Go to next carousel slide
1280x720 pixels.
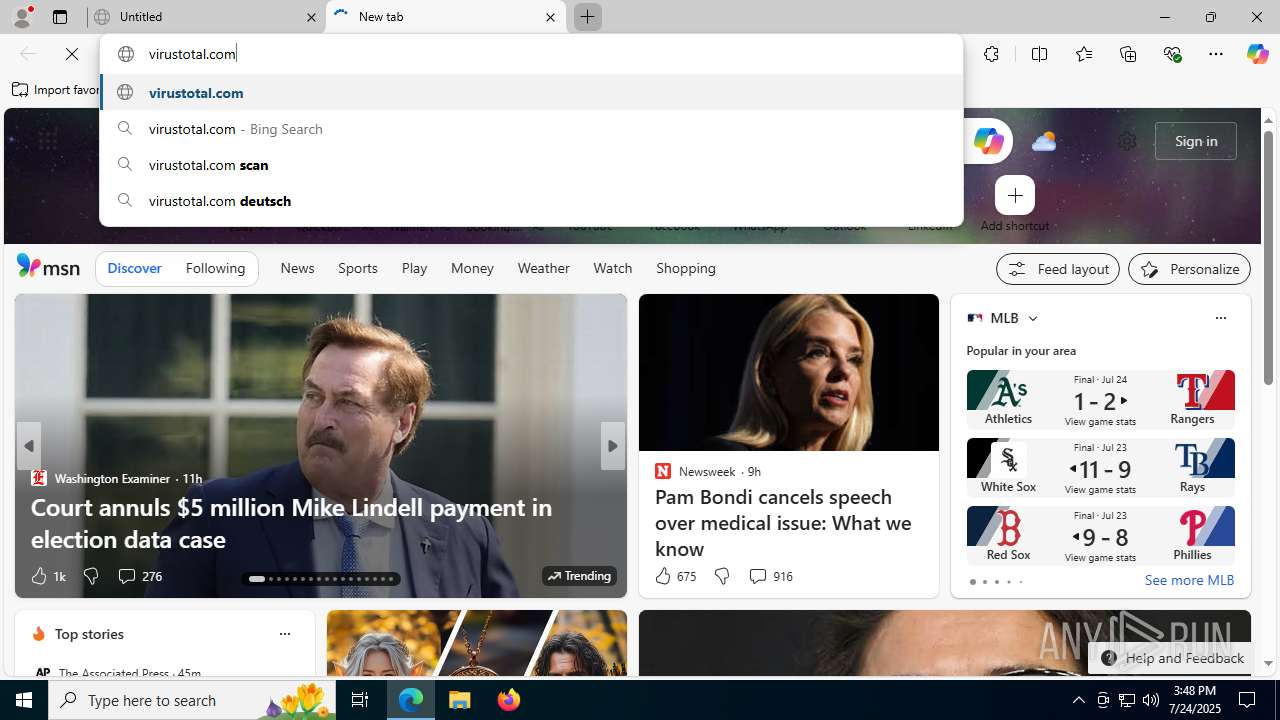point(612,446)
